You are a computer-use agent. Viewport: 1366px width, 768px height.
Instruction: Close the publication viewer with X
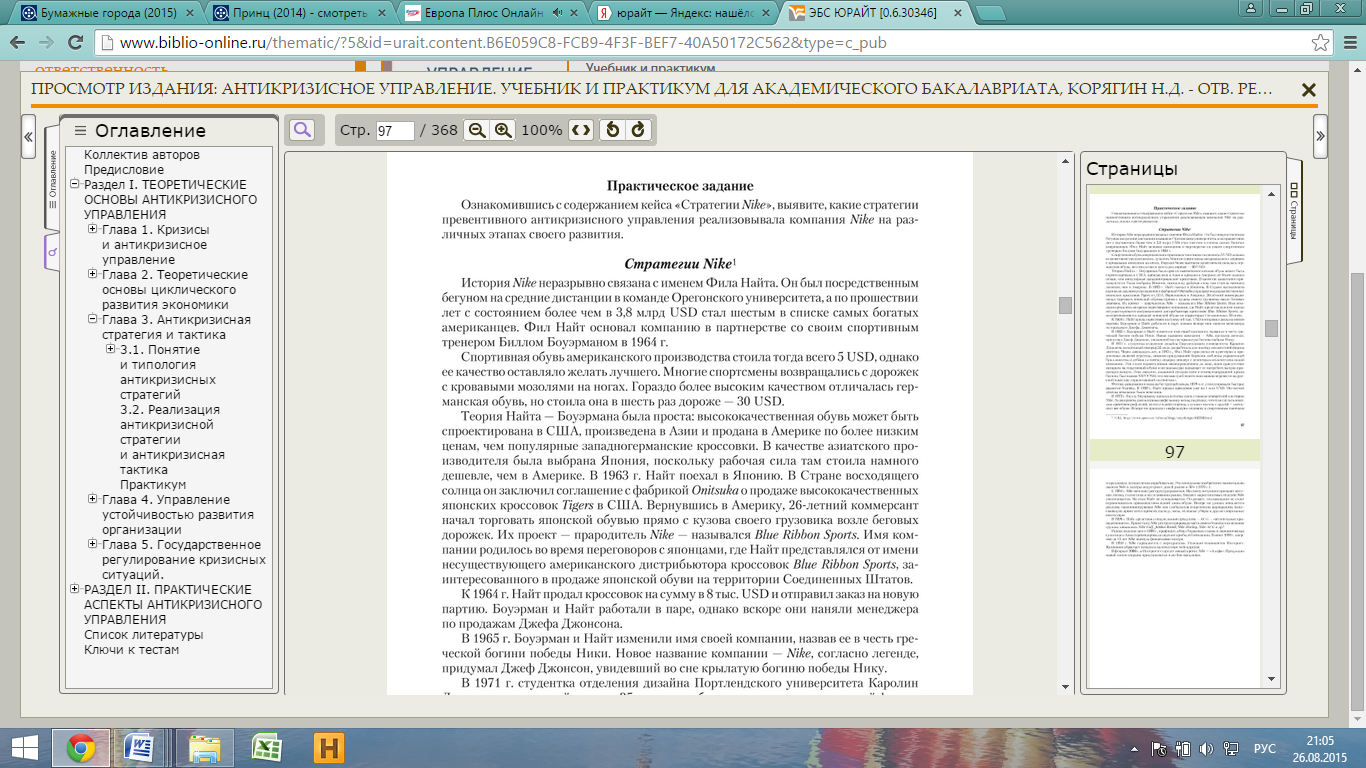pyautogui.click(x=1308, y=89)
